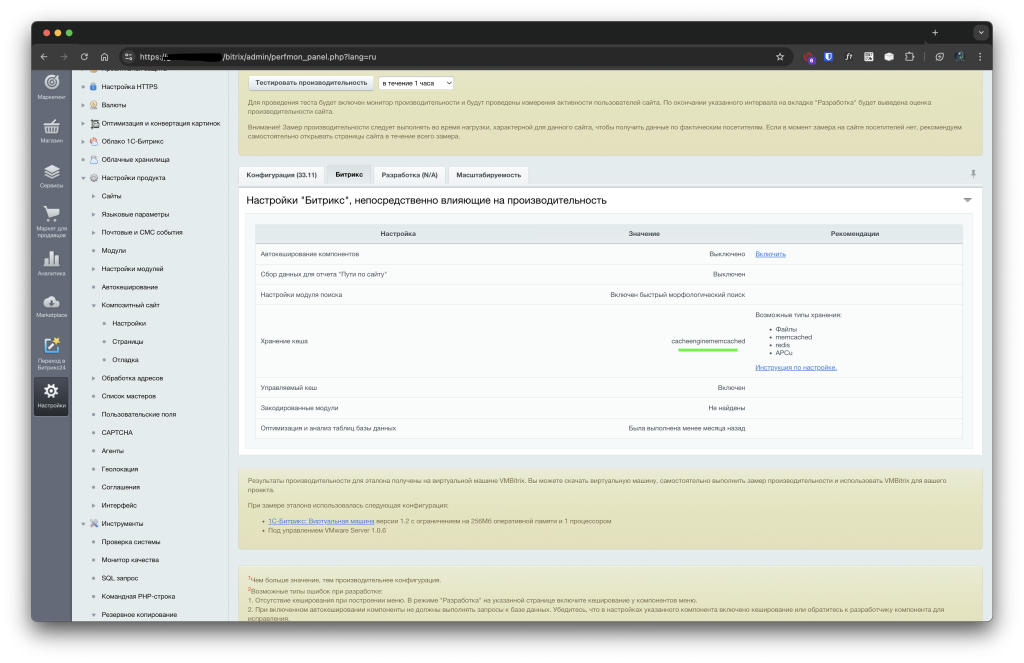Expand the Обработка адресов tree node

[x=93, y=378]
